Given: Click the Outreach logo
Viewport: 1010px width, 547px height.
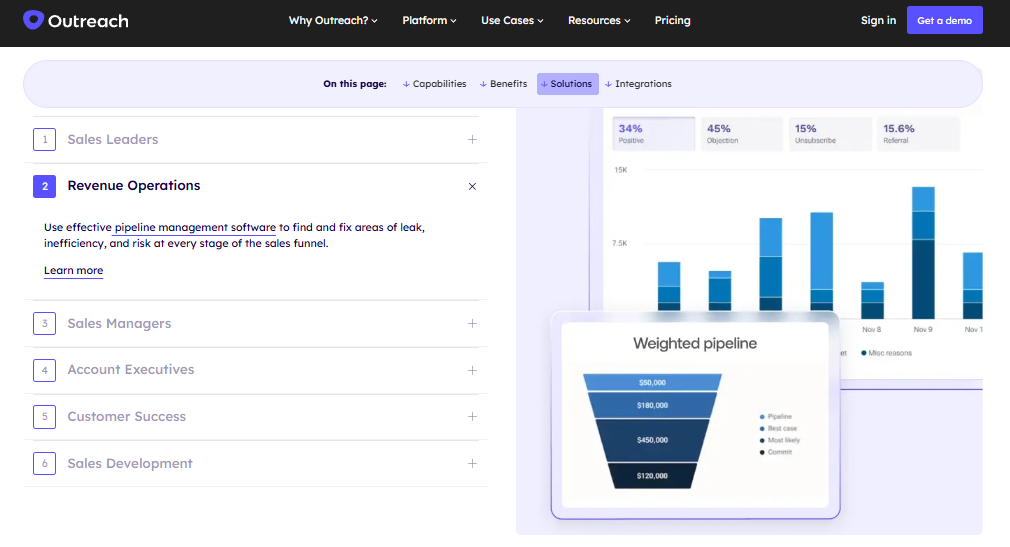Looking at the screenshot, I should coord(76,21).
